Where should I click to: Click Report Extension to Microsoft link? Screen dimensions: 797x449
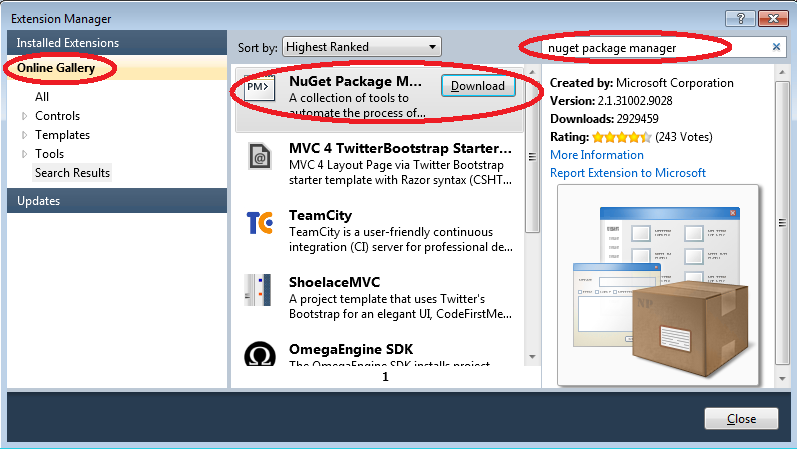point(628,173)
